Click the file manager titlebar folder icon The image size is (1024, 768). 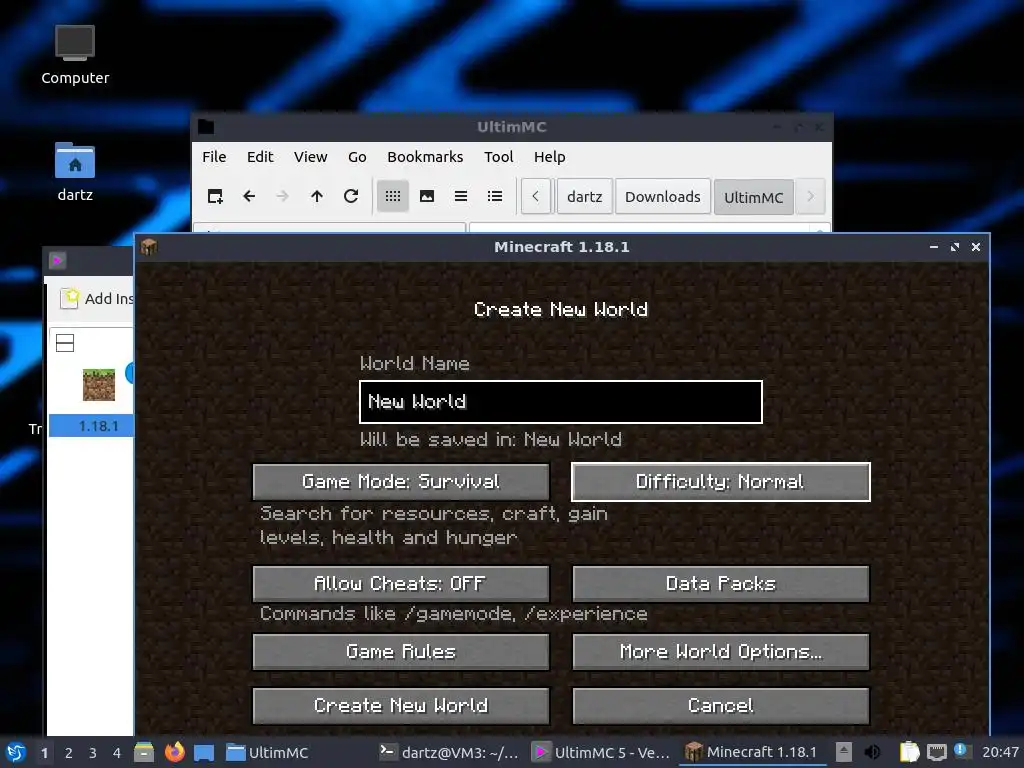(206, 127)
